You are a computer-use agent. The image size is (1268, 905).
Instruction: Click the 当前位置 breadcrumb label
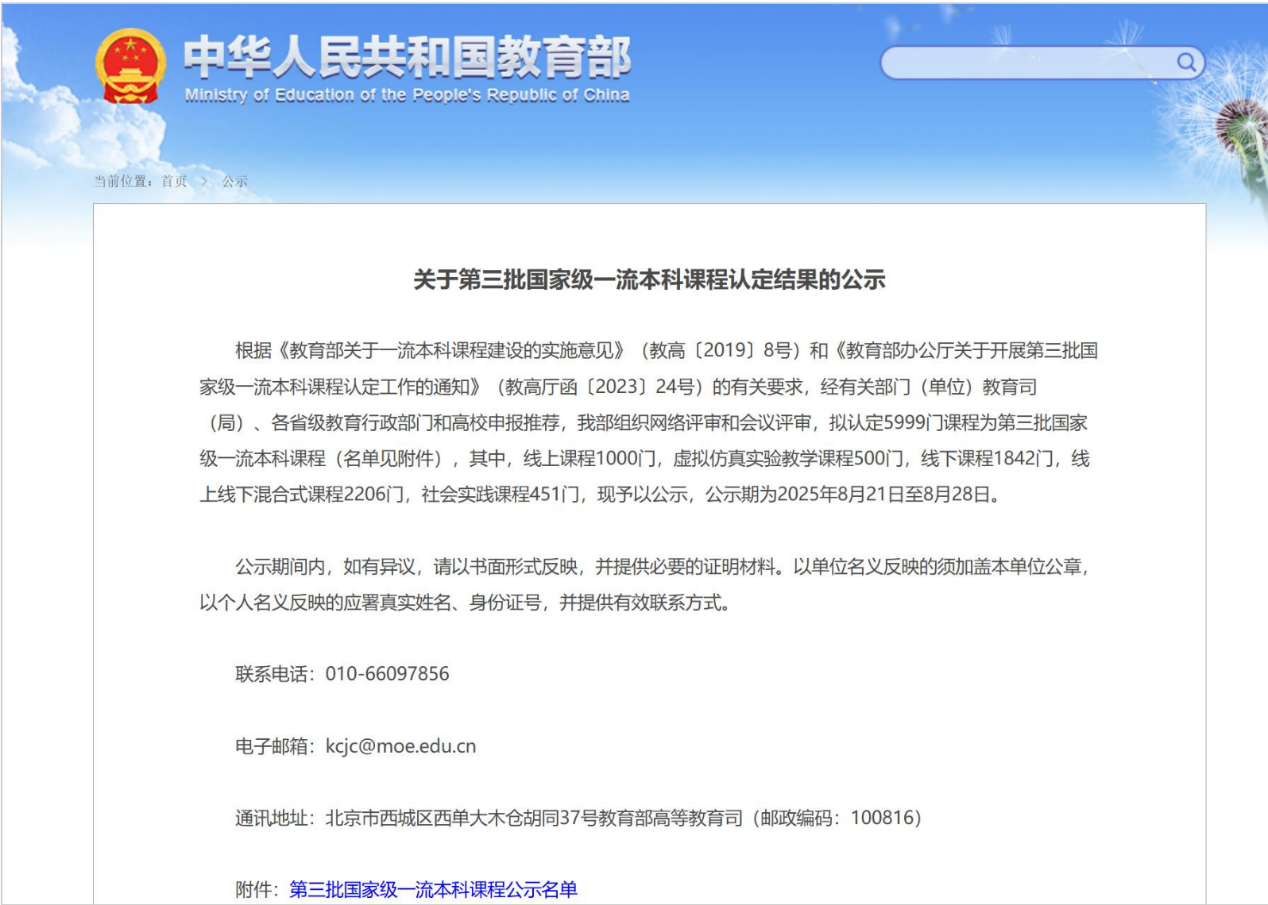coord(122,182)
